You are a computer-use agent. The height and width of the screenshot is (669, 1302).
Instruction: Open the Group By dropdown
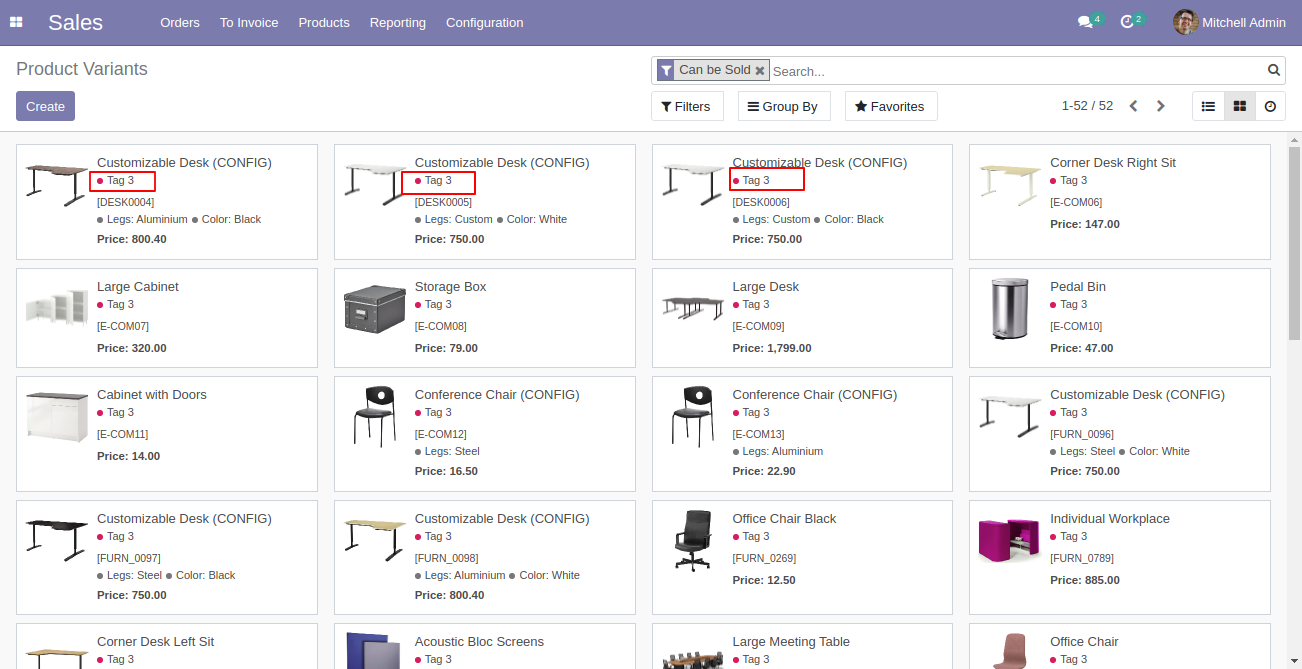784,106
